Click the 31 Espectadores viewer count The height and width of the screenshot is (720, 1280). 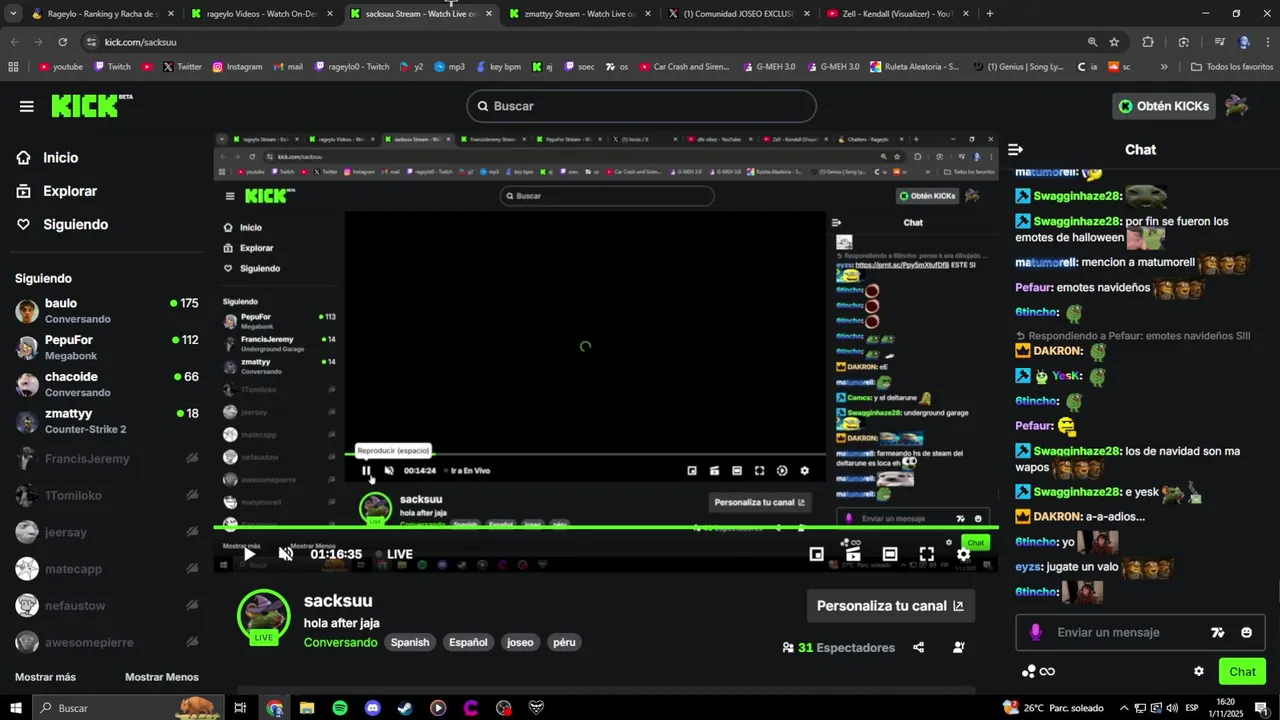838,648
